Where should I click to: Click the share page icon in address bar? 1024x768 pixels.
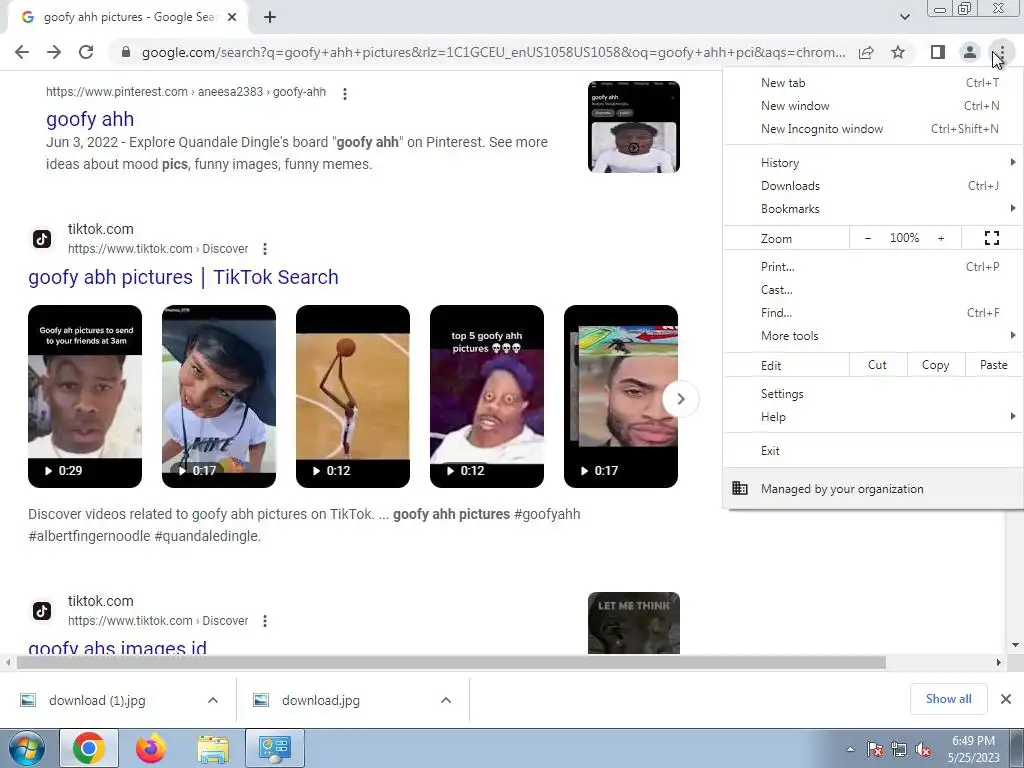(866, 52)
